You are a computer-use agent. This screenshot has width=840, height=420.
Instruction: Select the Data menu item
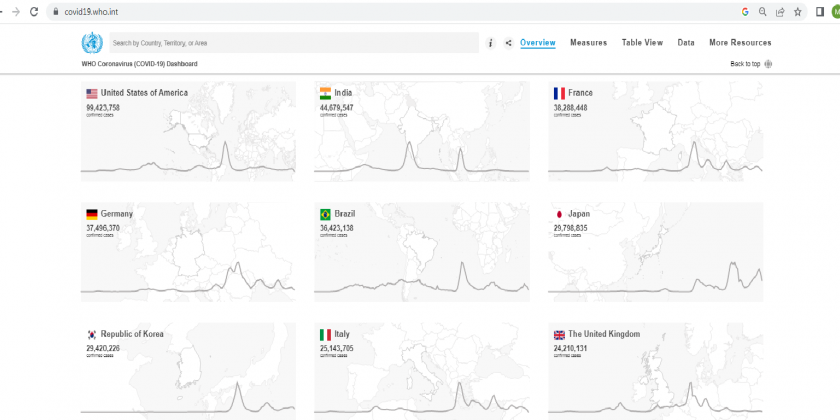[x=686, y=43]
